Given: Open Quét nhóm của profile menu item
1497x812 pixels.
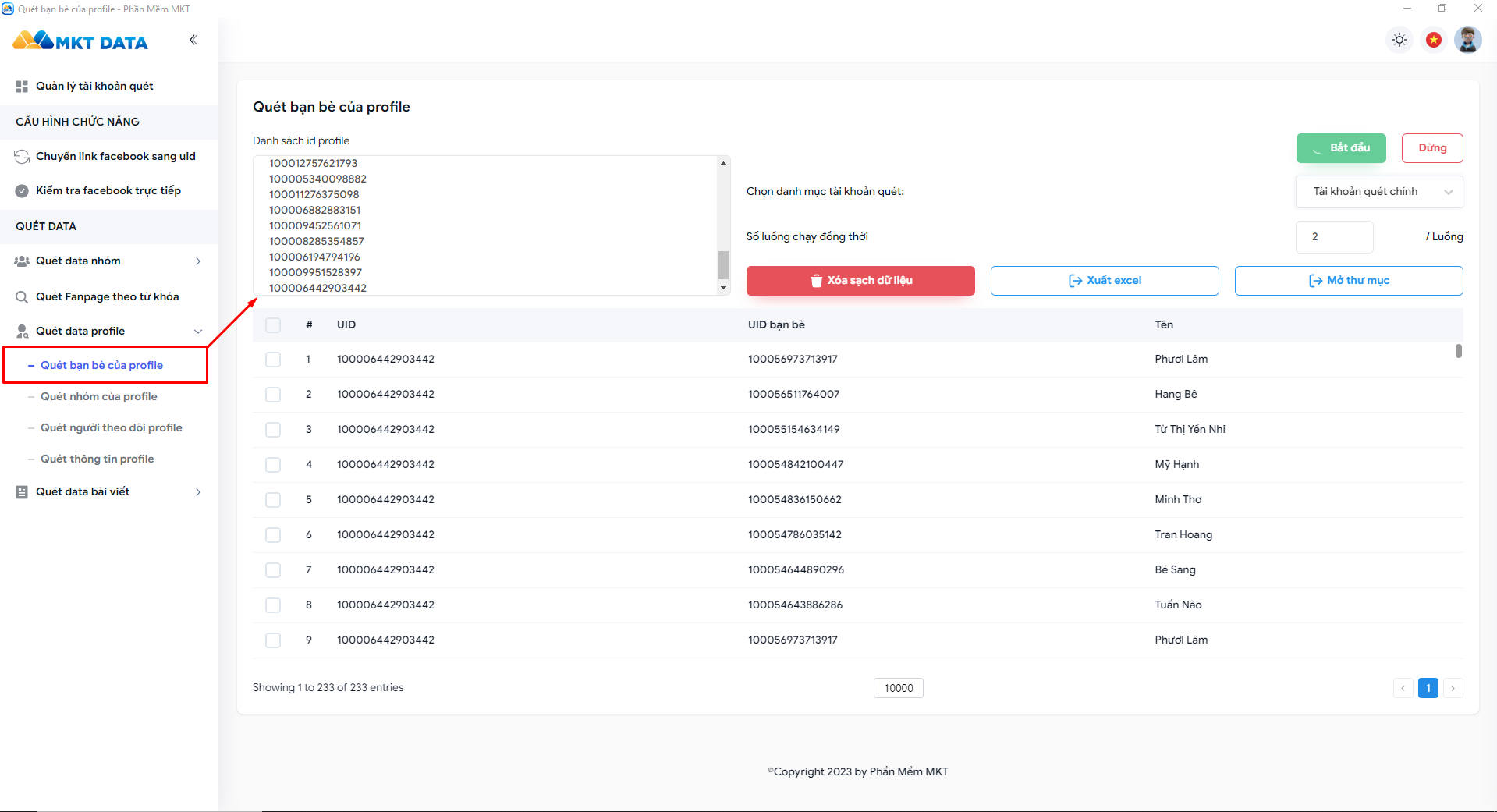Looking at the screenshot, I should (x=99, y=397).
